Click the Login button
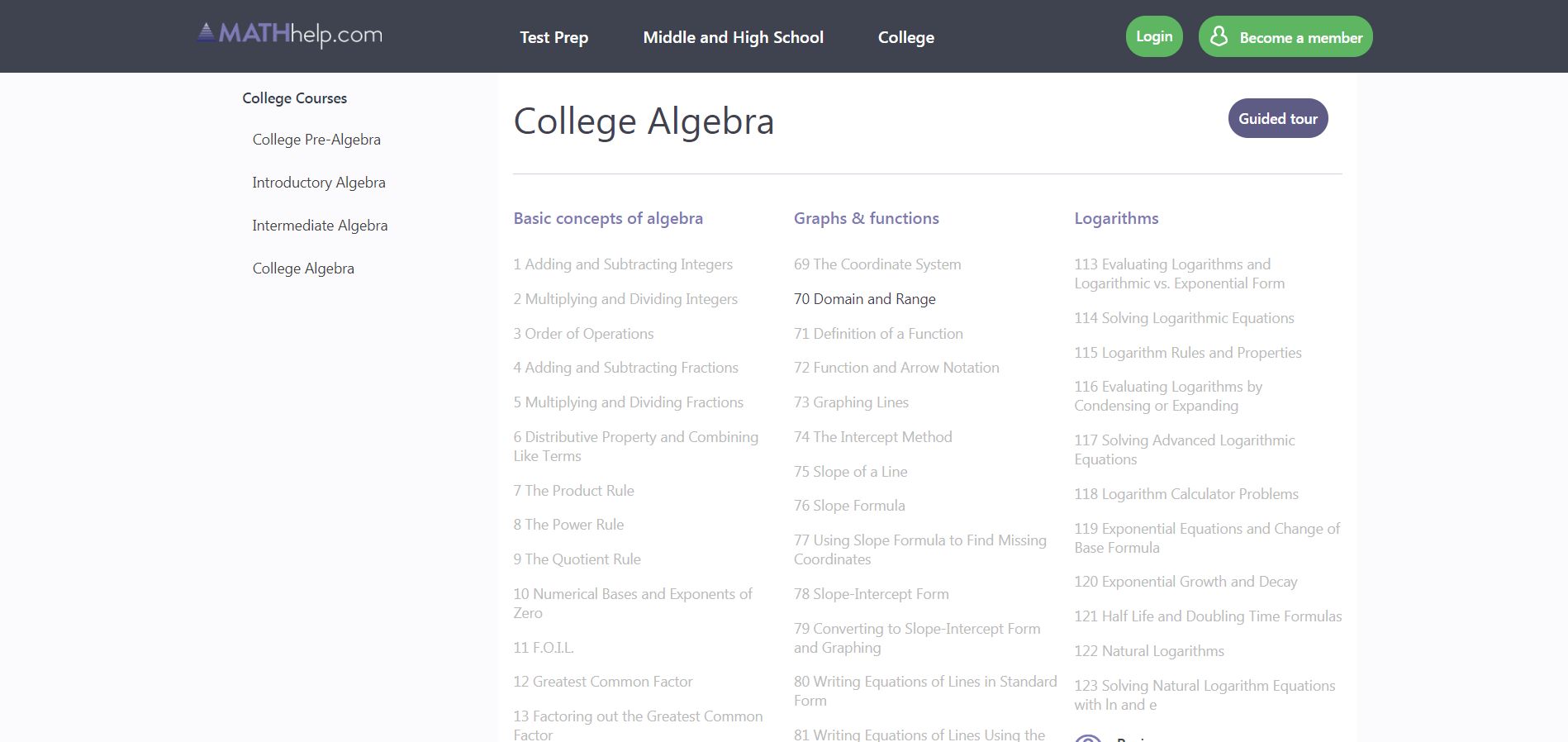 (1153, 36)
